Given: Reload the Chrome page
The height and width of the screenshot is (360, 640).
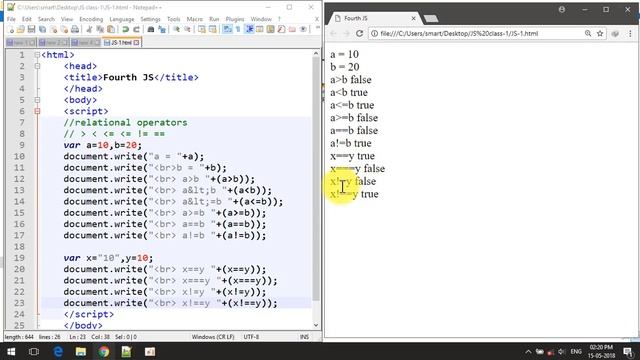Looking at the screenshot, I should [359, 33].
